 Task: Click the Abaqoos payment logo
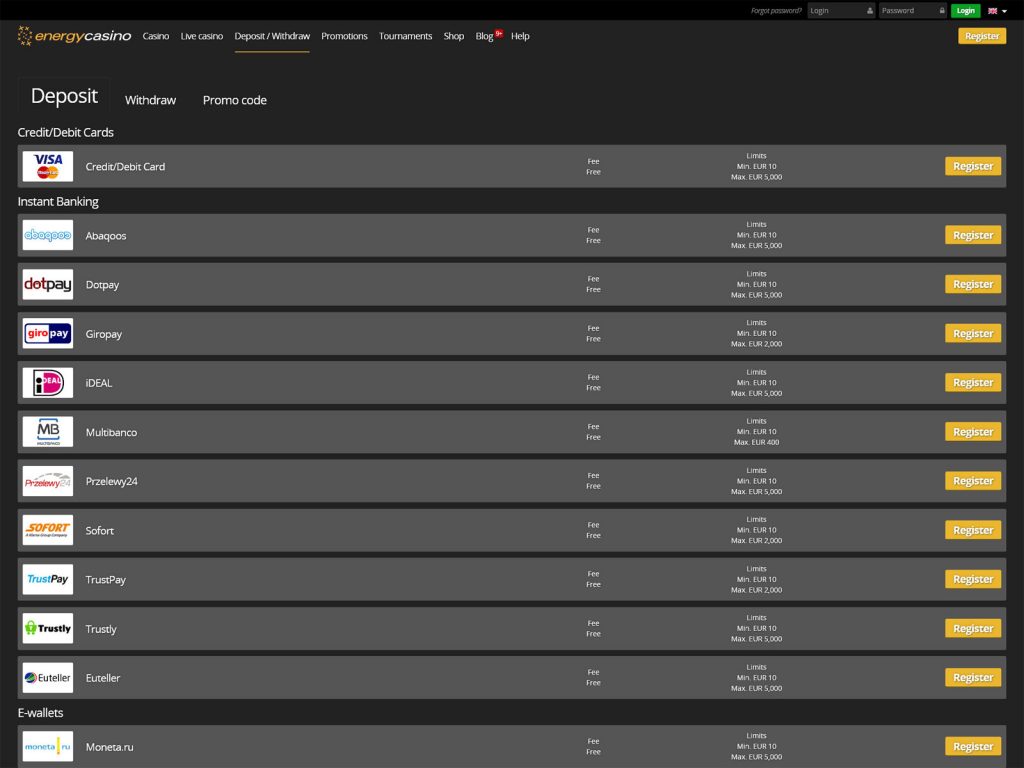tap(48, 235)
